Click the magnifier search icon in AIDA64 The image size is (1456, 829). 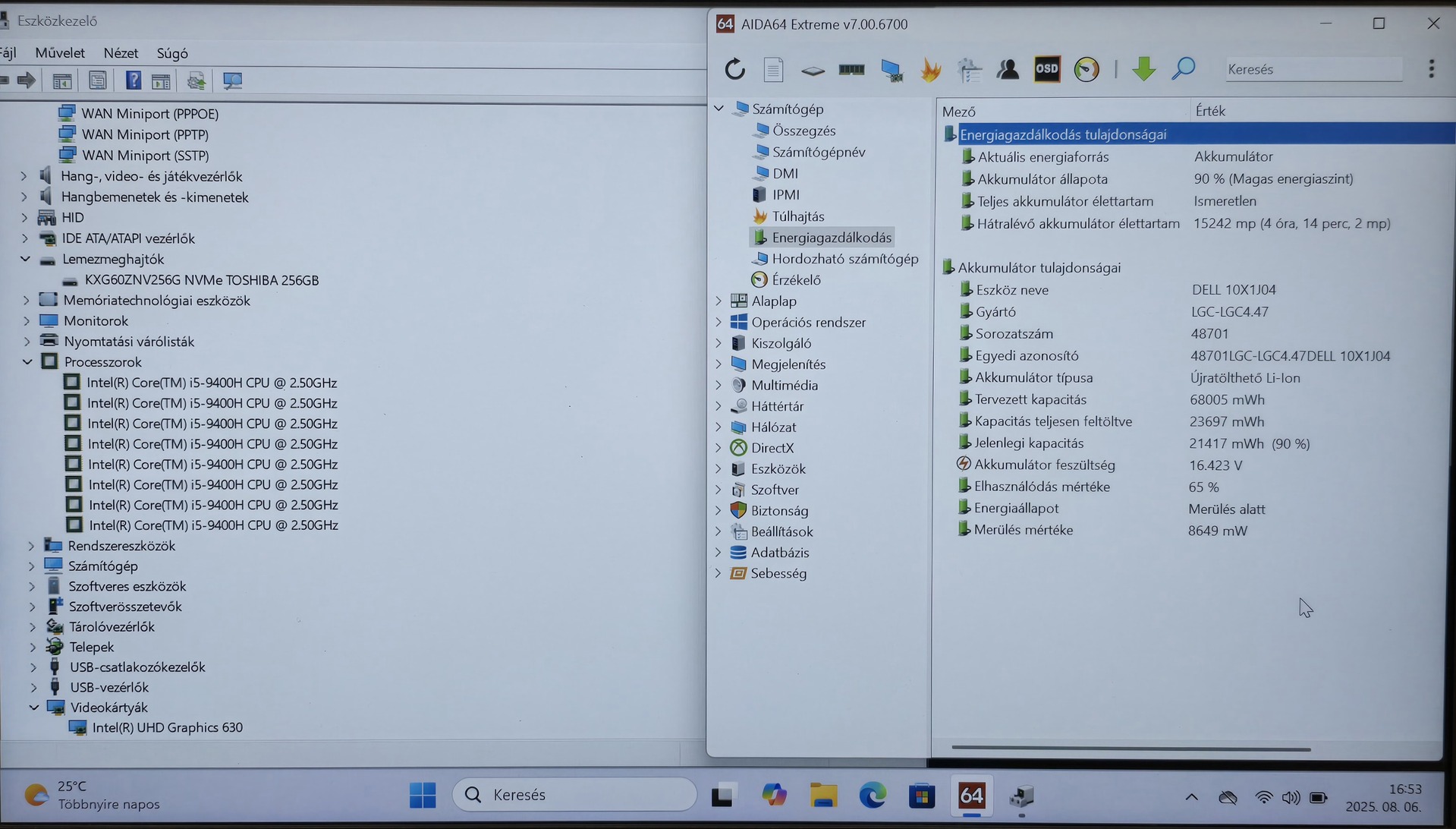tap(1184, 69)
